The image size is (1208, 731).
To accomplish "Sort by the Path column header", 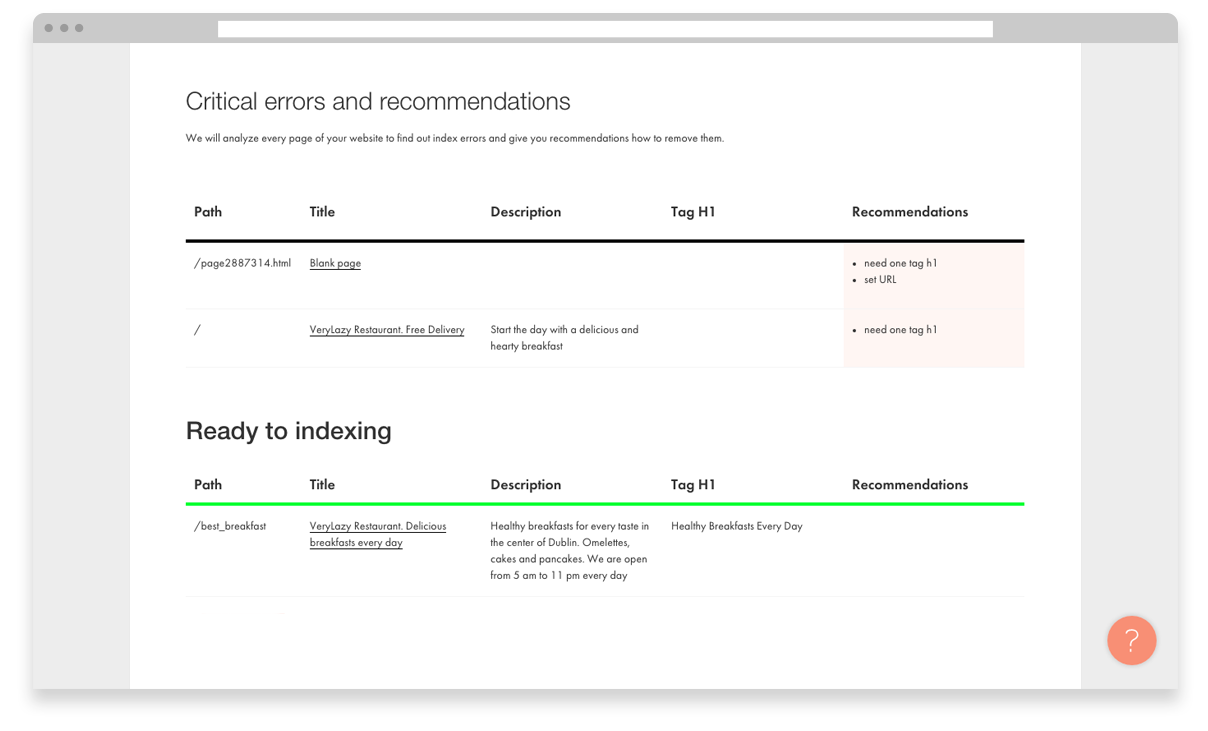I will pos(207,212).
